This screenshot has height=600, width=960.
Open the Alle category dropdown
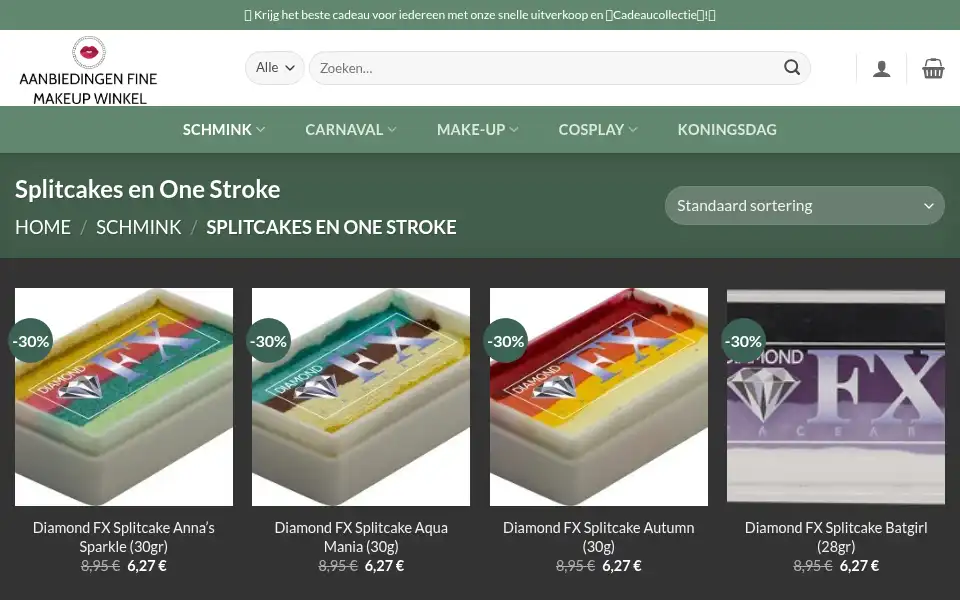click(275, 68)
